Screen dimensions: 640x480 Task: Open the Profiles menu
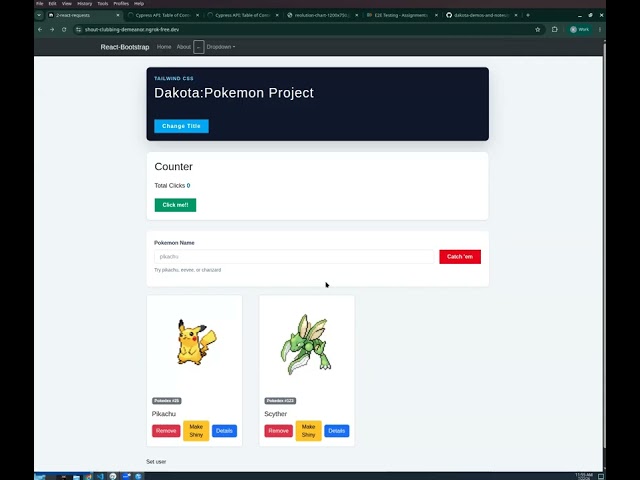click(121, 3)
